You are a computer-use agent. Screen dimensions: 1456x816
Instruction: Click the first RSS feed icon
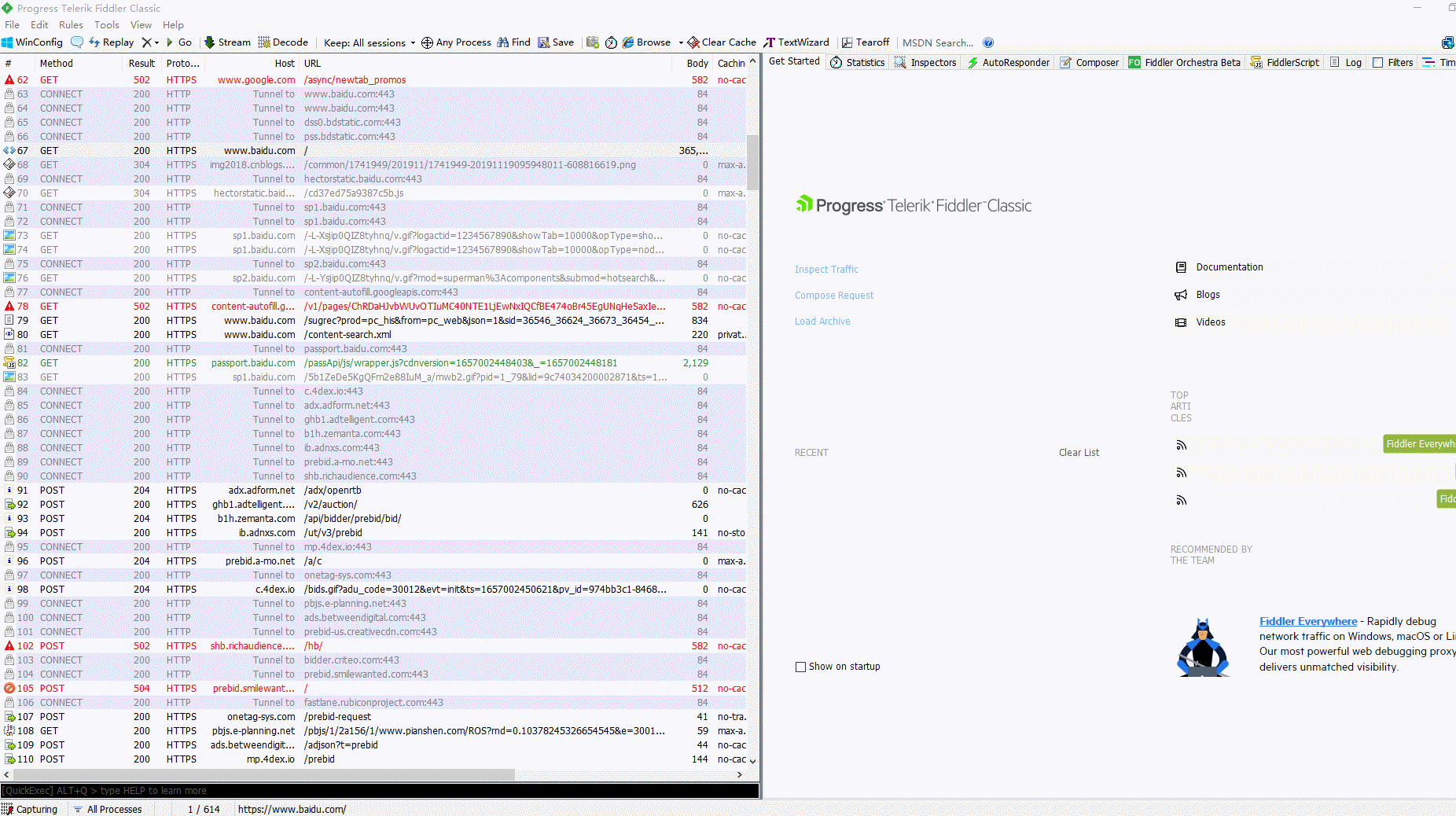tap(1181, 445)
